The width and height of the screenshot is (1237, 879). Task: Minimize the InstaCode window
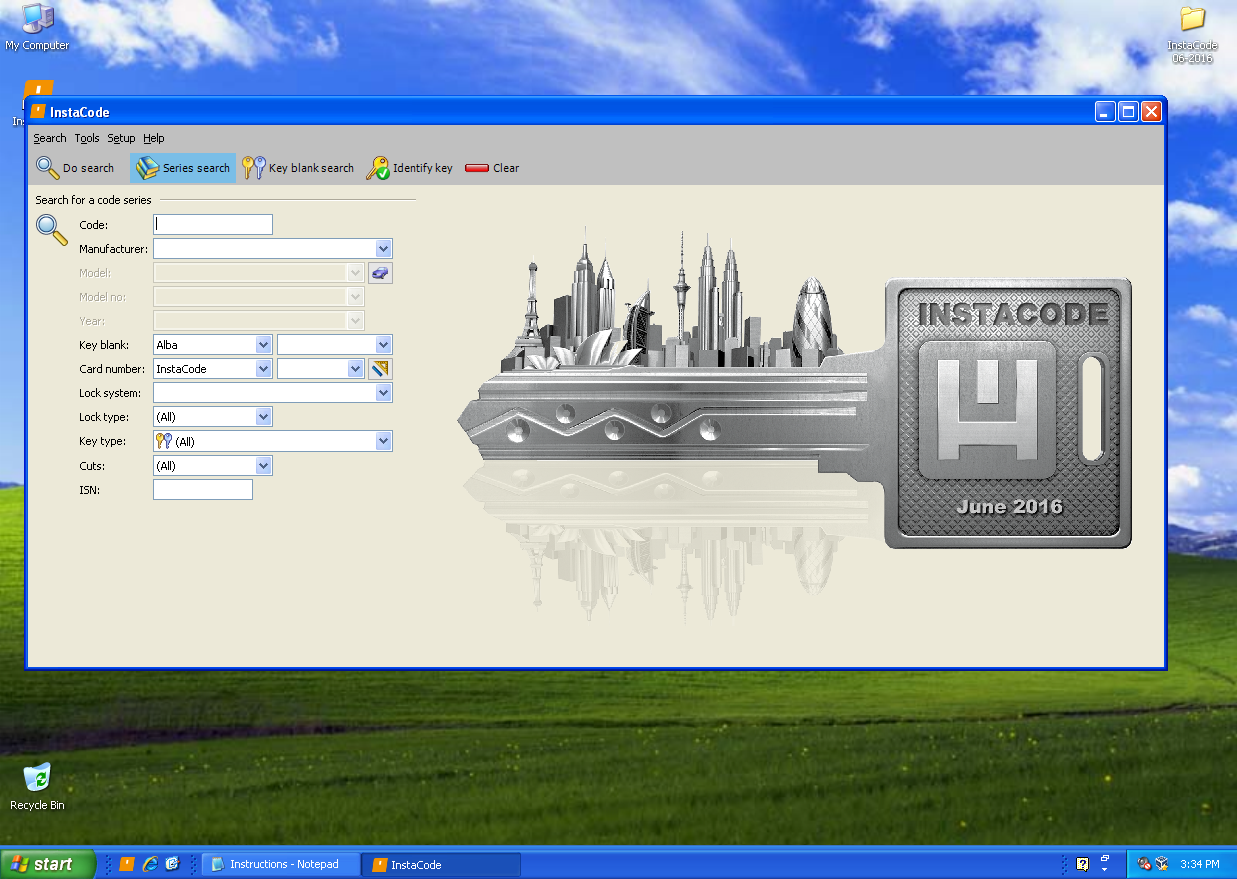(x=1105, y=112)
